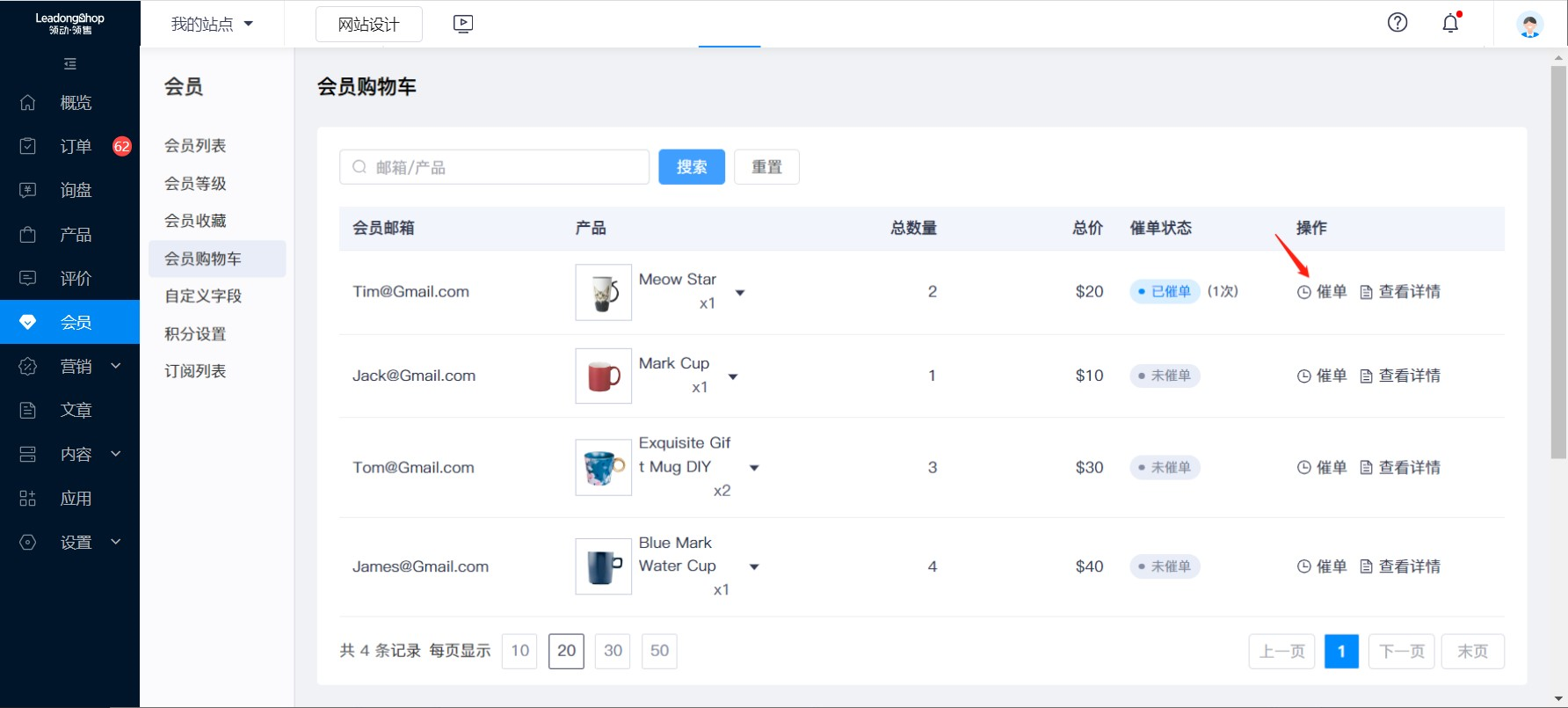View details 查看详情 for Tim@Gmail.com
1568x708 pixels.
point(1400,292)
